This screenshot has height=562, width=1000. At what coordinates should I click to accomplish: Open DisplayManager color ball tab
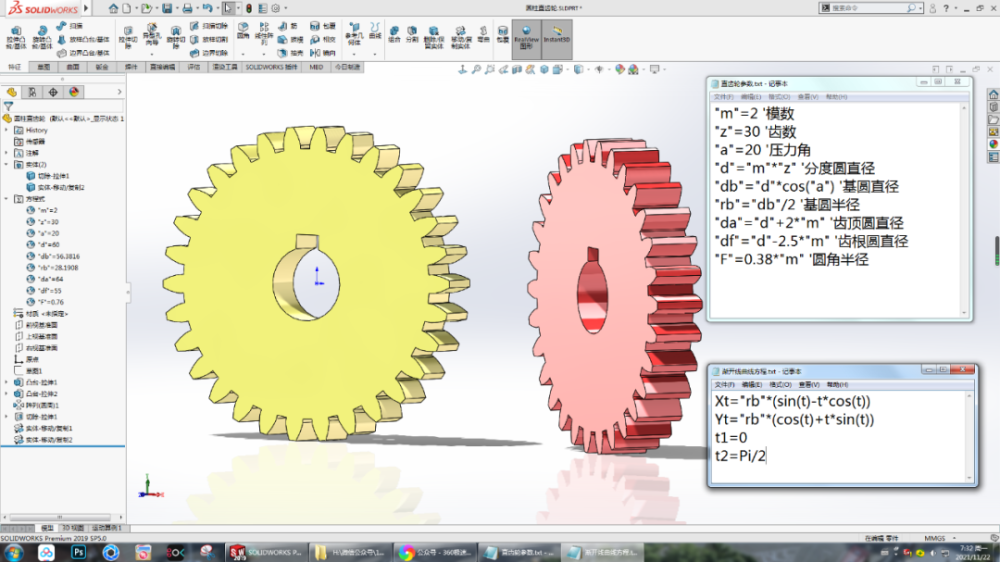point(74,92)
